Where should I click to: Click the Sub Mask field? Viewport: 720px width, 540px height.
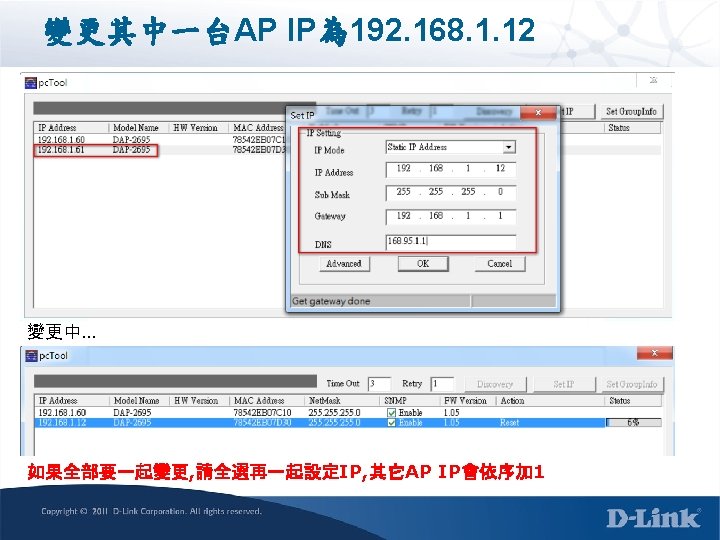click(450, 192)
